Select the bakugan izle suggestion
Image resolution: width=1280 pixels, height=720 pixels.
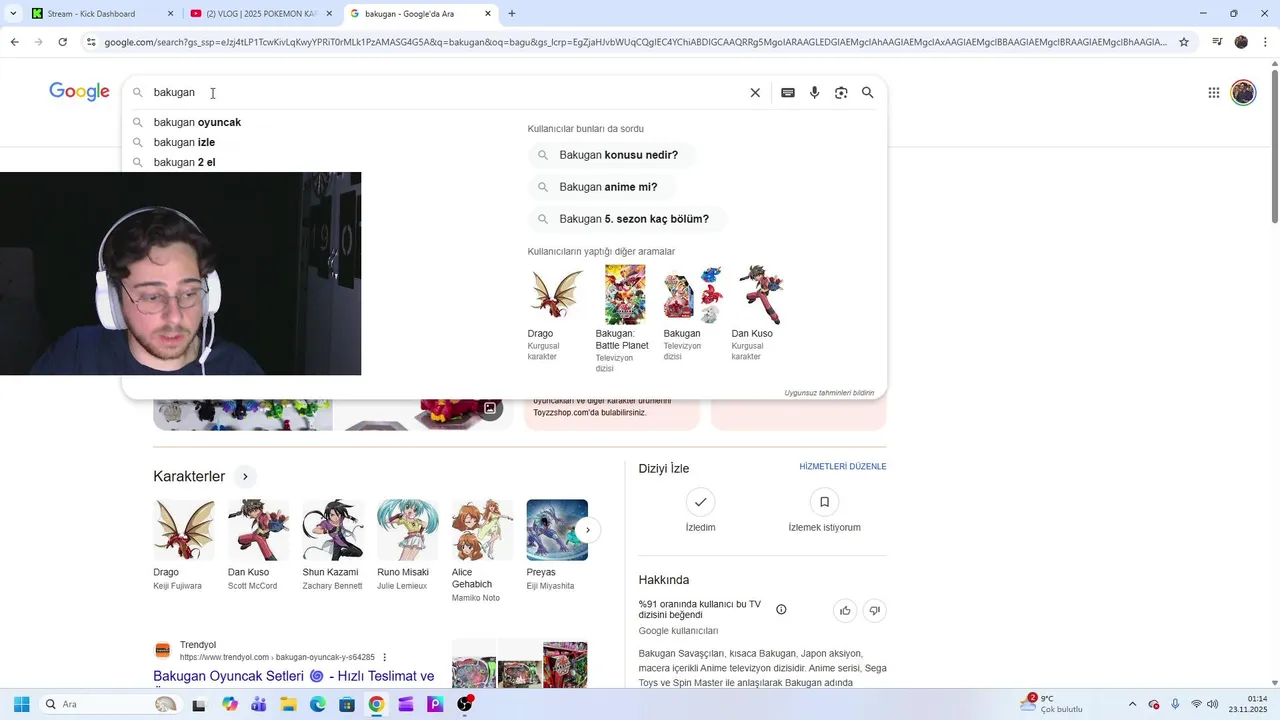coord(184,142)
